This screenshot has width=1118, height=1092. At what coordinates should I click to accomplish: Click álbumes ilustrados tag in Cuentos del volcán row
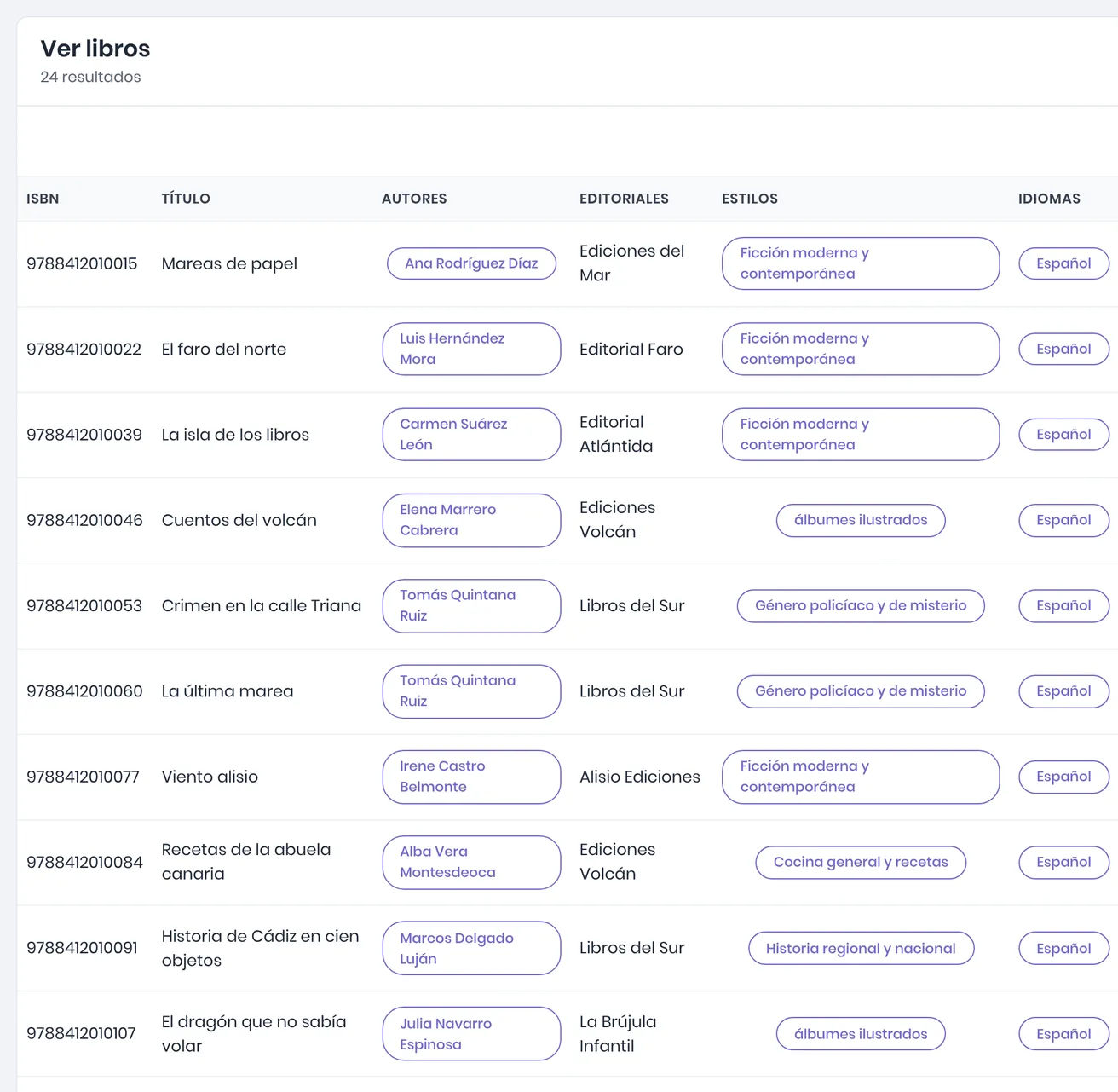[861, 520]
